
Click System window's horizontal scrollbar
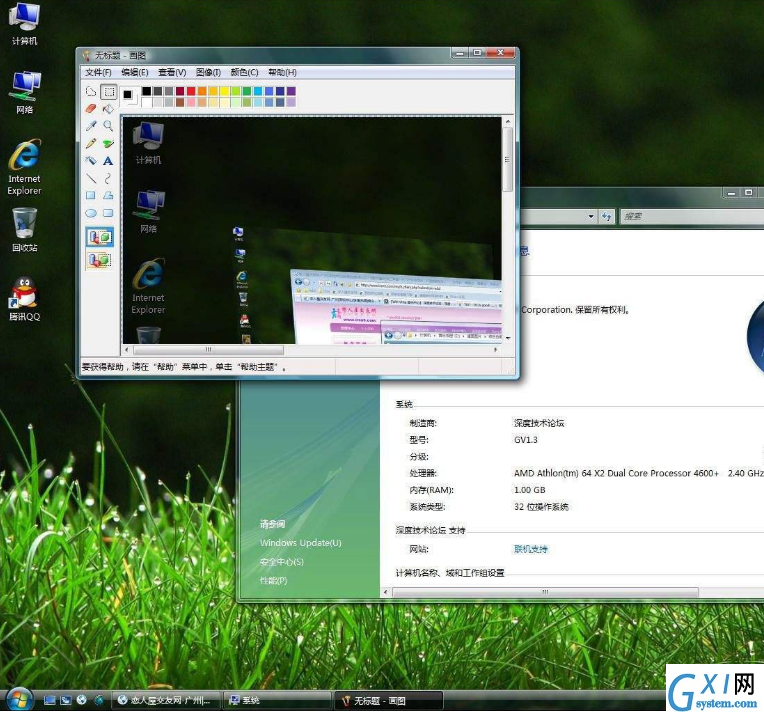coord(545,592)
